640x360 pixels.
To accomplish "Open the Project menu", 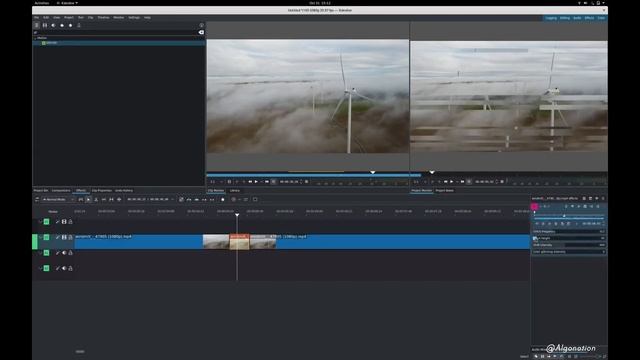I will [x=69, y=18].
